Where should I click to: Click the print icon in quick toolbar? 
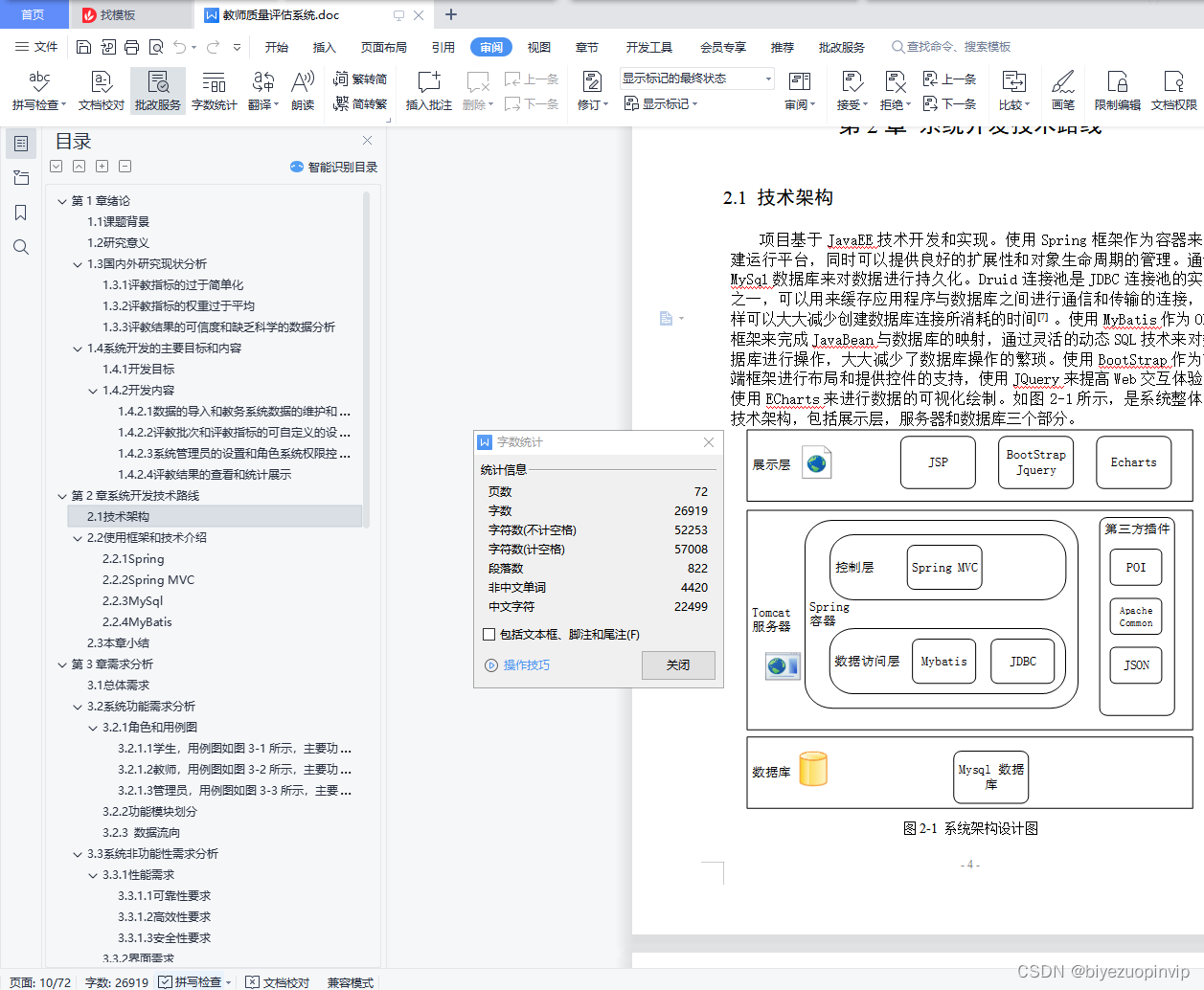[131, 47]
